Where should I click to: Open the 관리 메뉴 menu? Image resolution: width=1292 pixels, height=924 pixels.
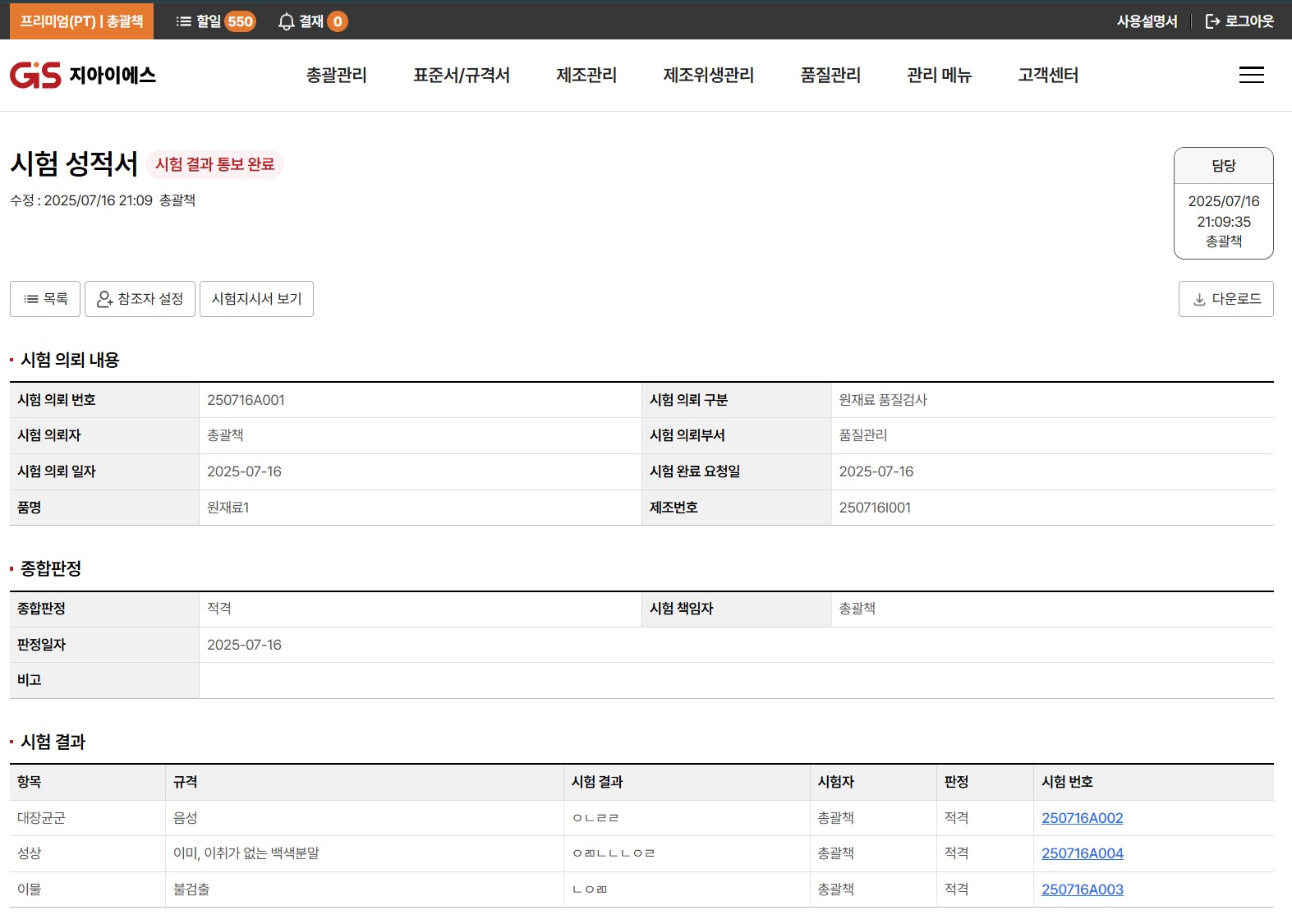tap(940, 75)
